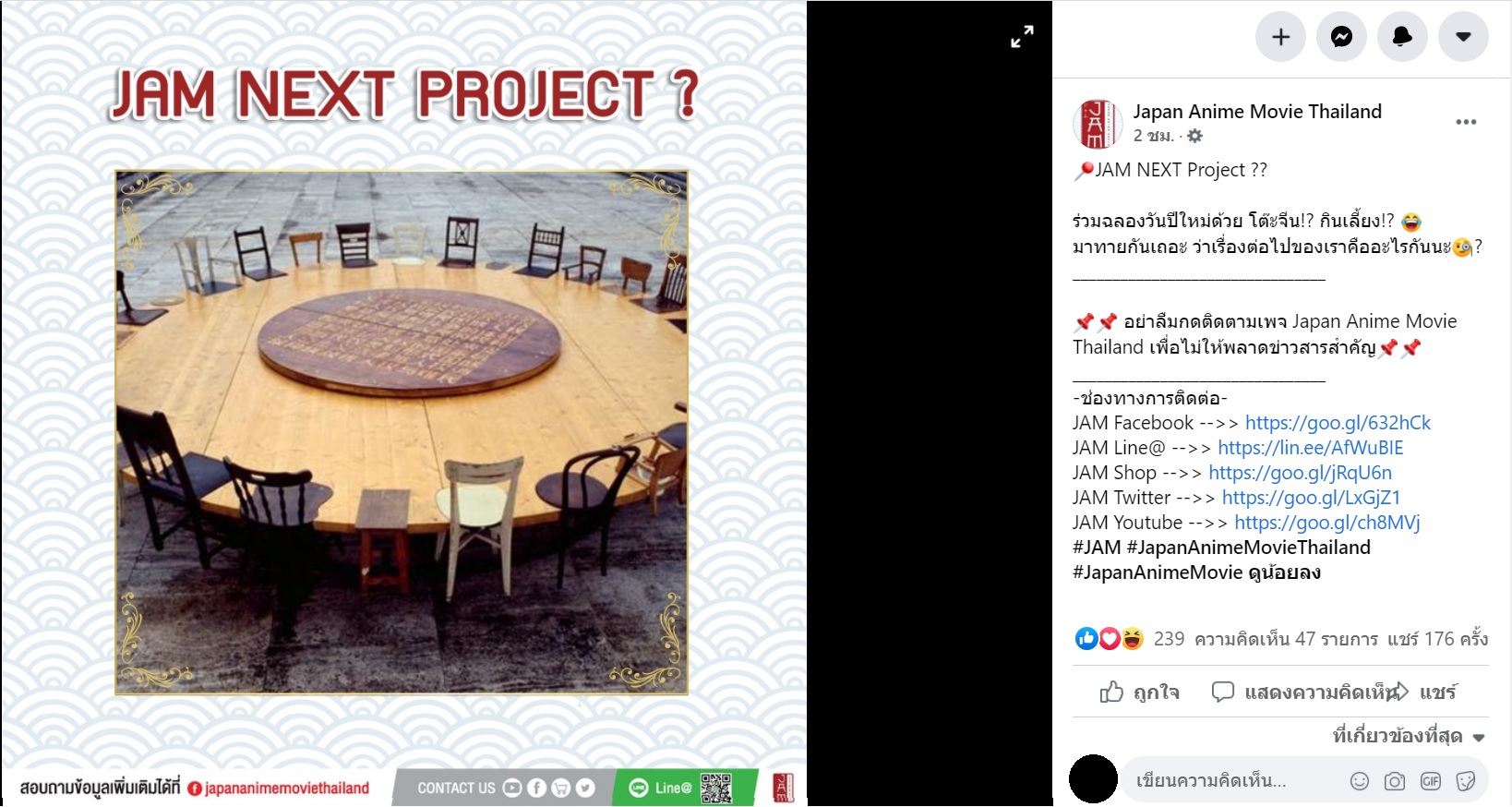The height and width of the screenshot is (807, 1512).
Task: Add a GIF to comment
Action: 1430,781
